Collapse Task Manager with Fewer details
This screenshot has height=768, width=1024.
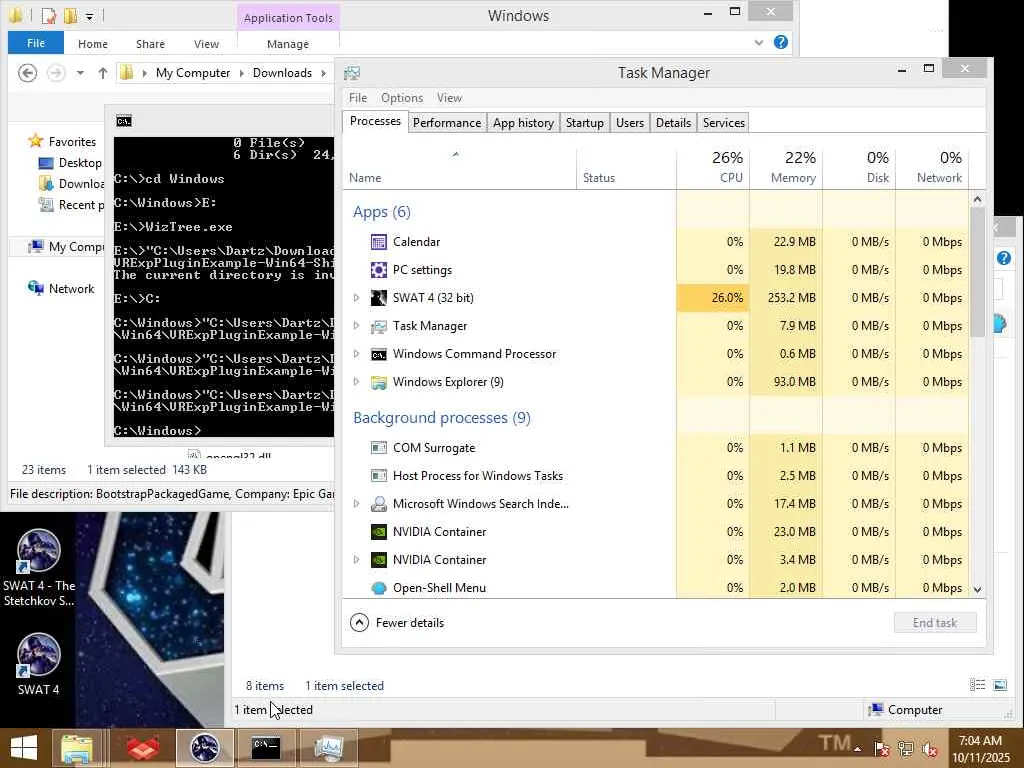click(397, 623)
